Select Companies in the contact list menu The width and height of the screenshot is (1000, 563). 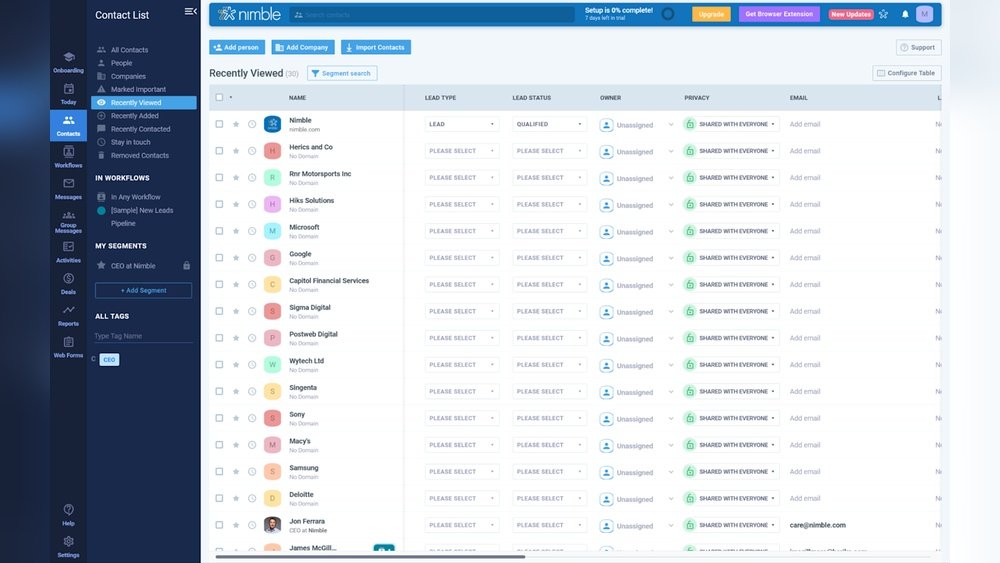pyautogui.click(x=128, y=76)
